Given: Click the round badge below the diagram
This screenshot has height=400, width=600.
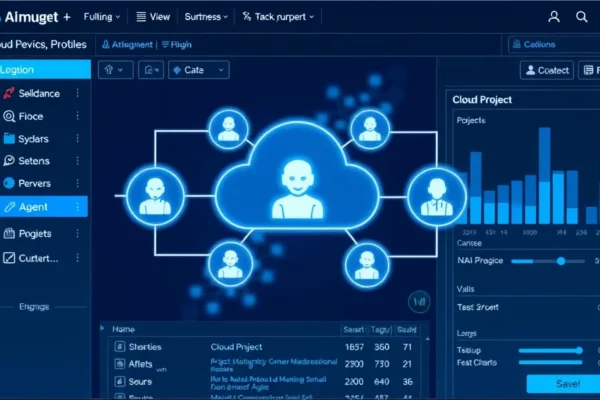Looking at the screenshot, I should tap(419, 302).
